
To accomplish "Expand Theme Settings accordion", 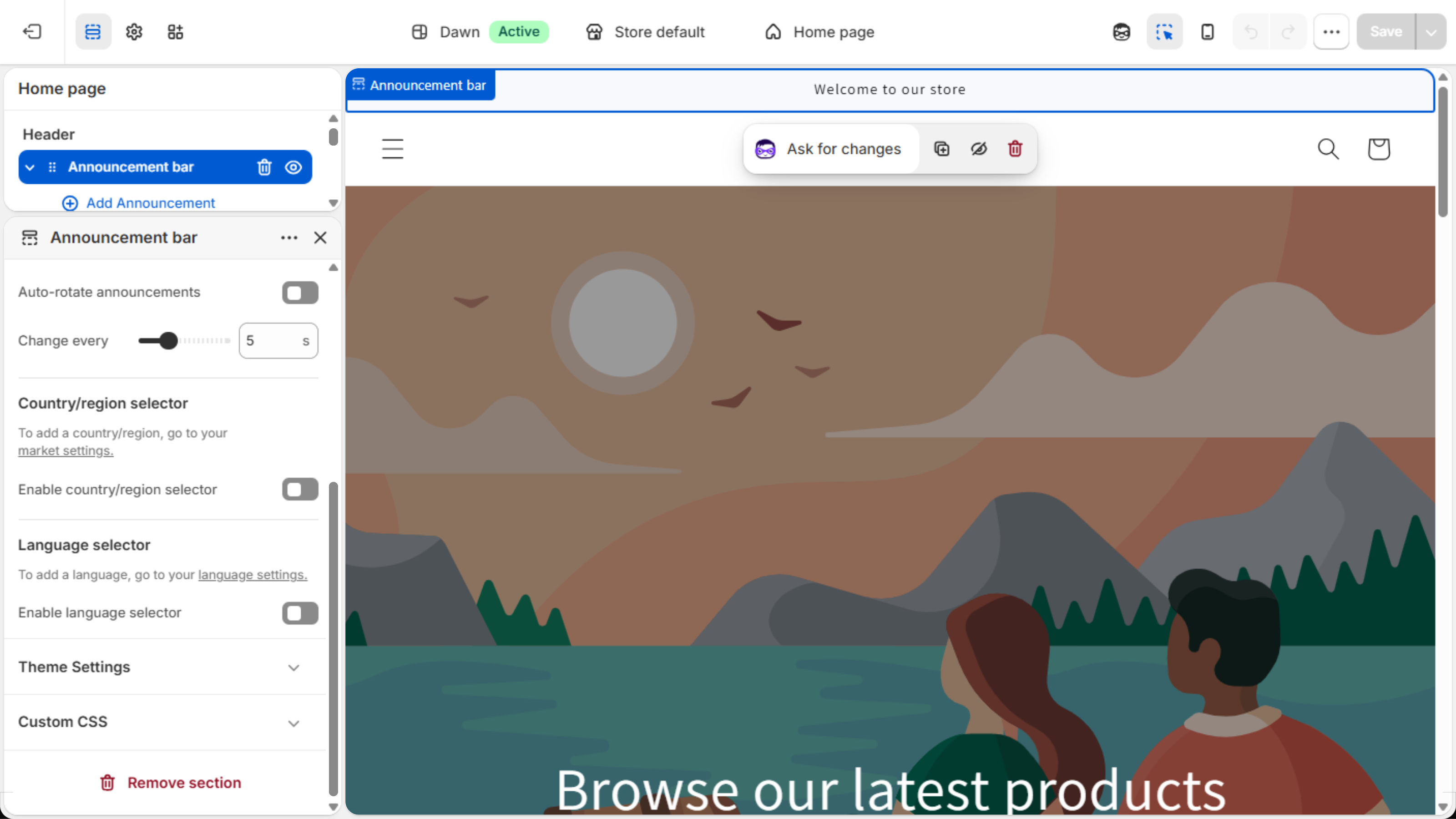I will click(164, 667).
